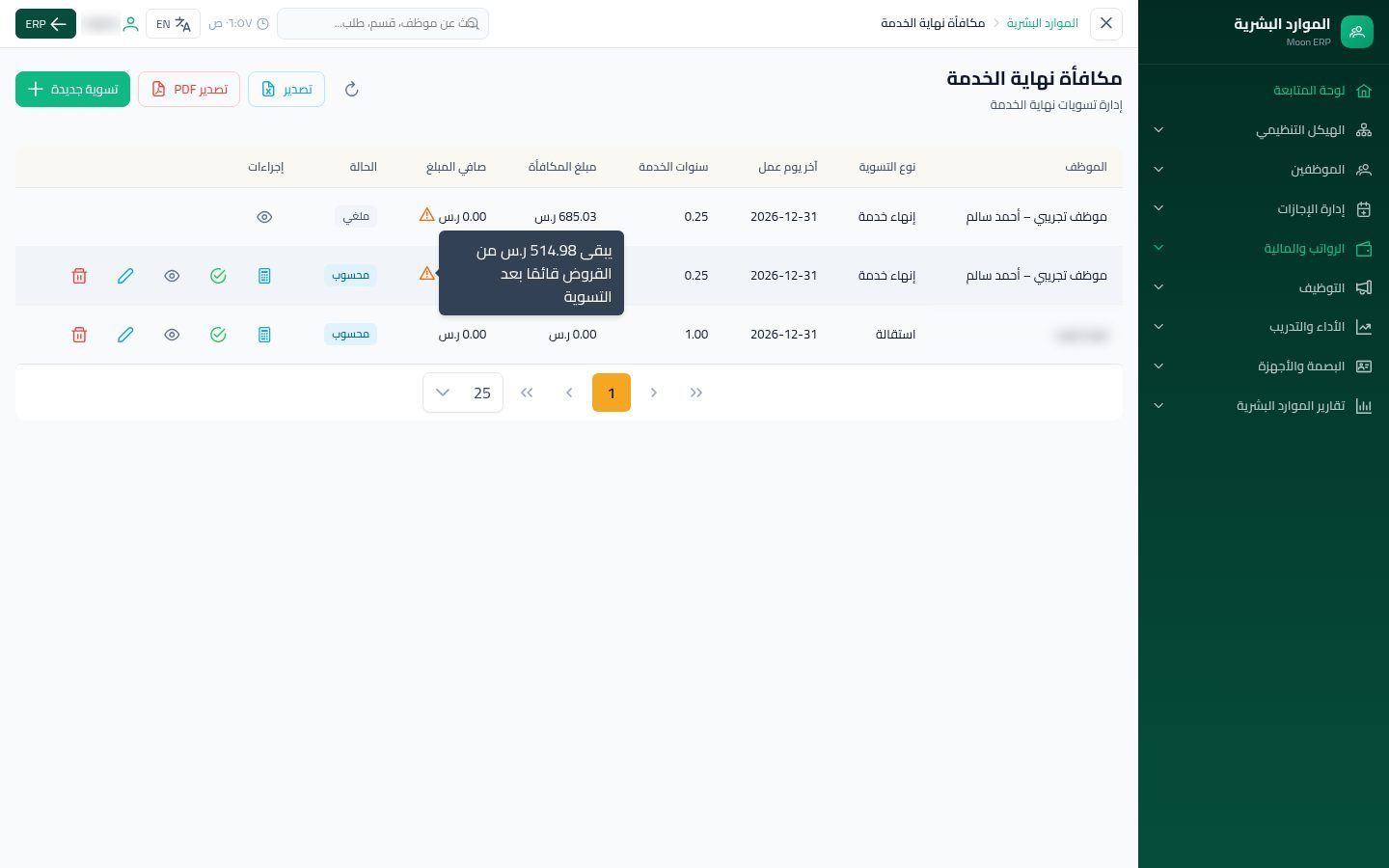Click the الموارد البشرية module logo icon
Viewport: 1389px width, 868px height.
1357,32
